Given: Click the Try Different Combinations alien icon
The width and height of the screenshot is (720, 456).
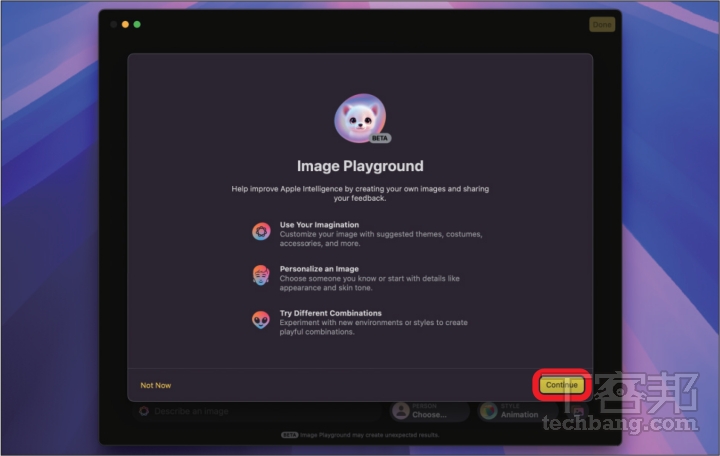Looking at the screenshot, I should click(x=261, y=320).
